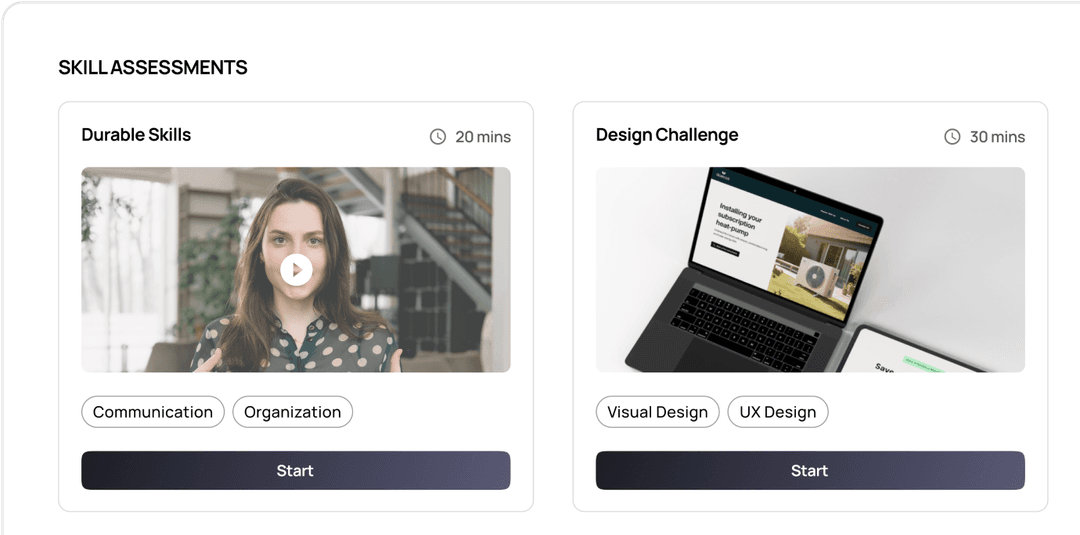Image resolution: width=1080 pixels, height=535 pixels.
Task: Select the UX Design tag
Action: click(778, 412)
